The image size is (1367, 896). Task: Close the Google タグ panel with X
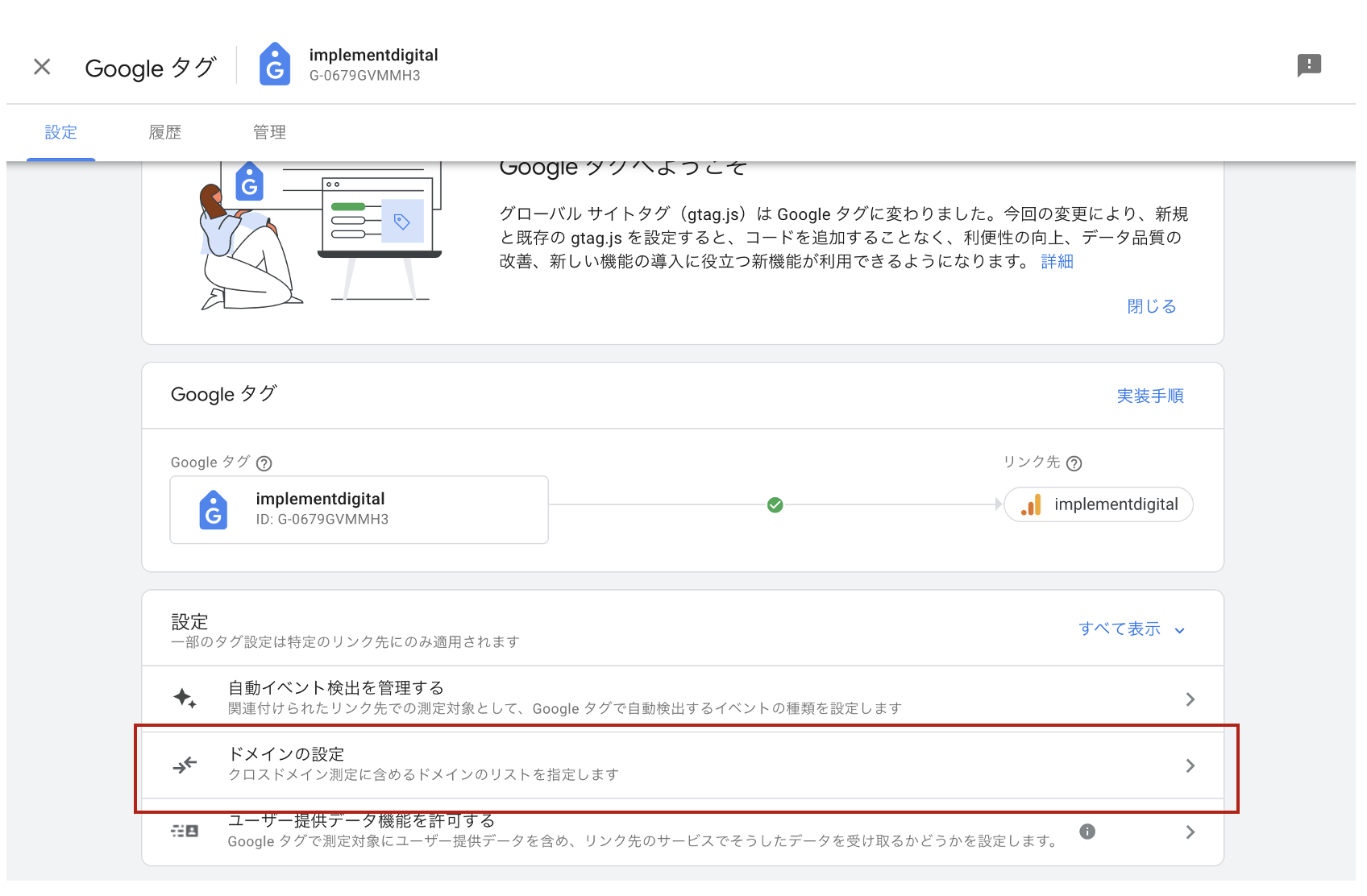(x=42, y=67)
